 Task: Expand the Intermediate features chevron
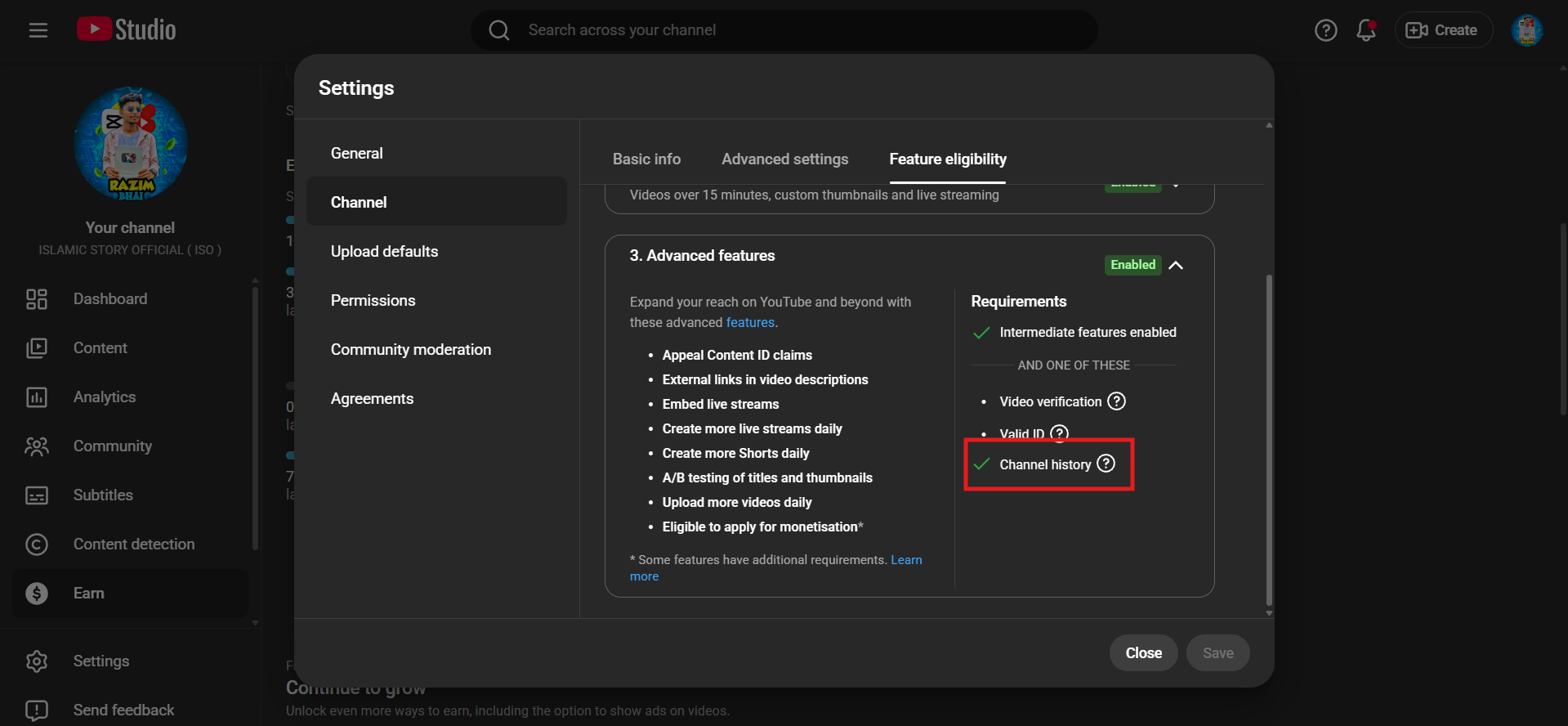pos(1176,186)
